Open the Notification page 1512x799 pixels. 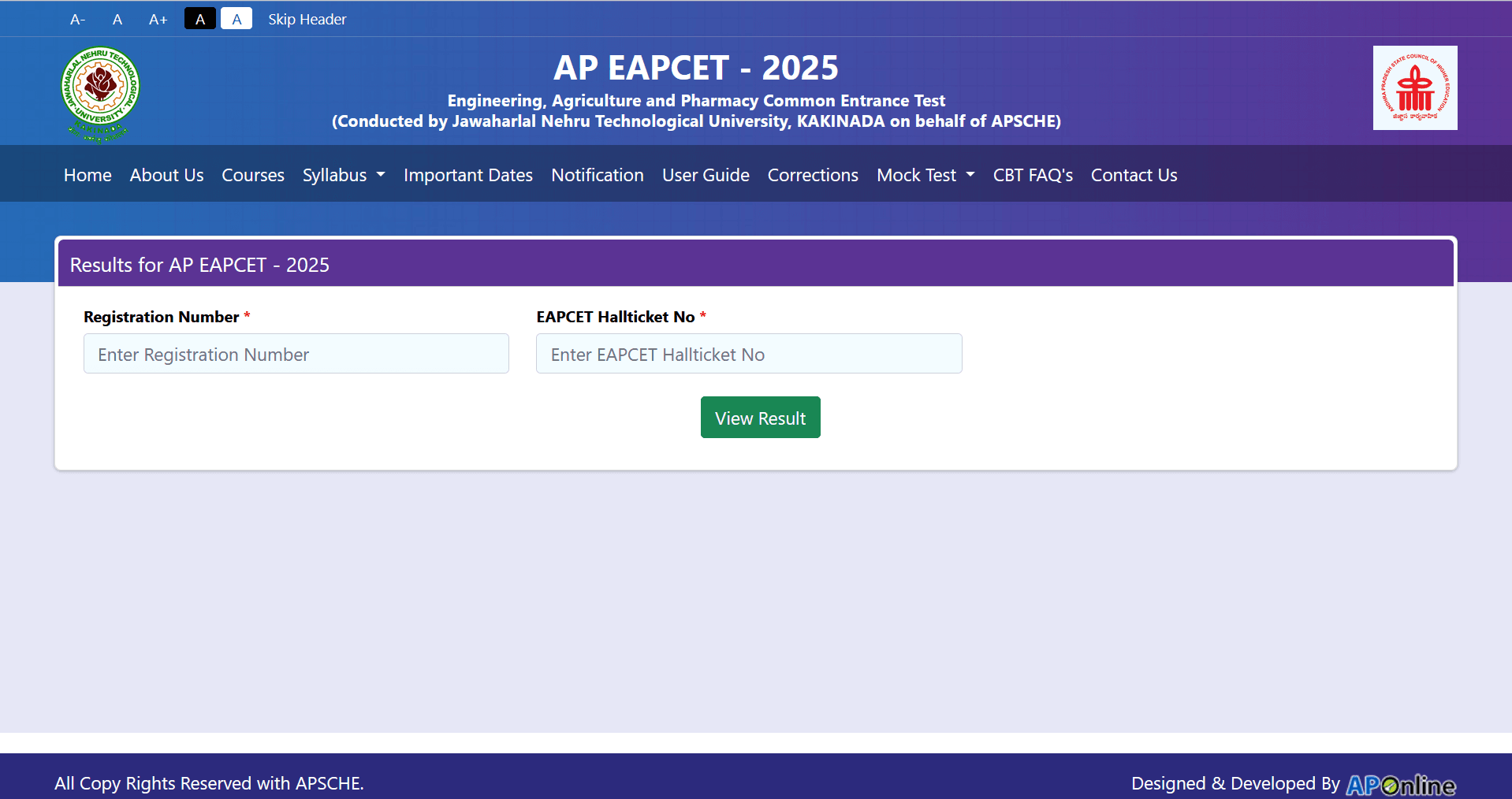point(598,175)
